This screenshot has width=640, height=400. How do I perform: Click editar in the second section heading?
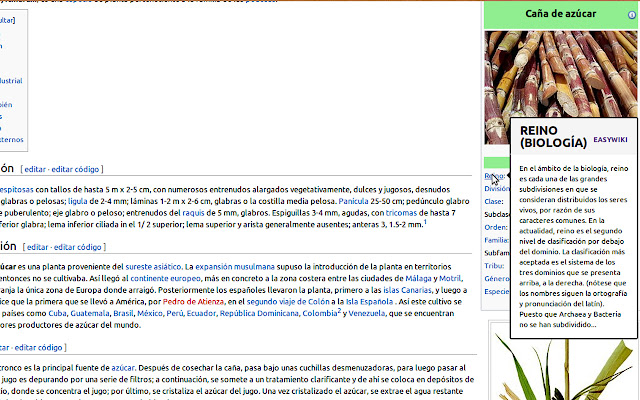click(x=38, y=247)
